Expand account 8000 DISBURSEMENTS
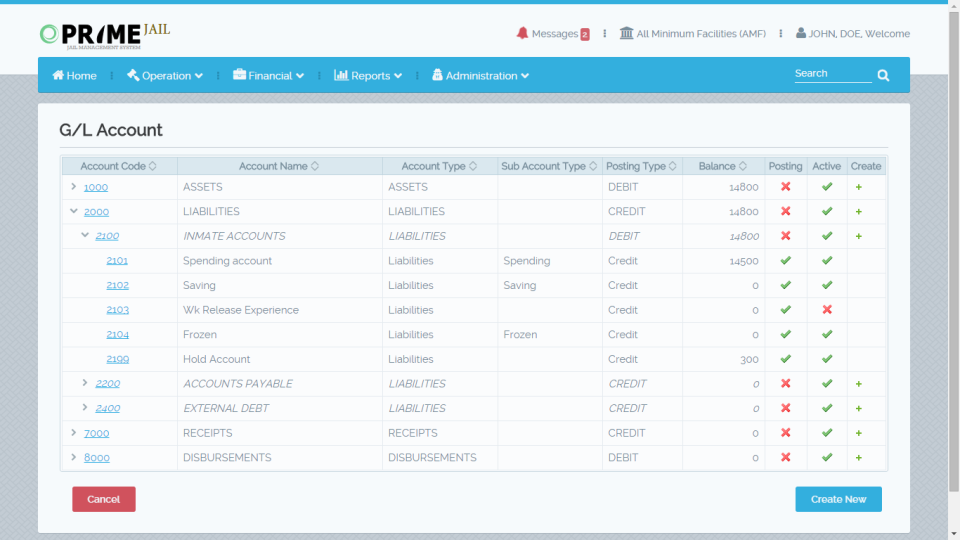The image size is (960, 540). pyautogui.click(x=73, y=457)
